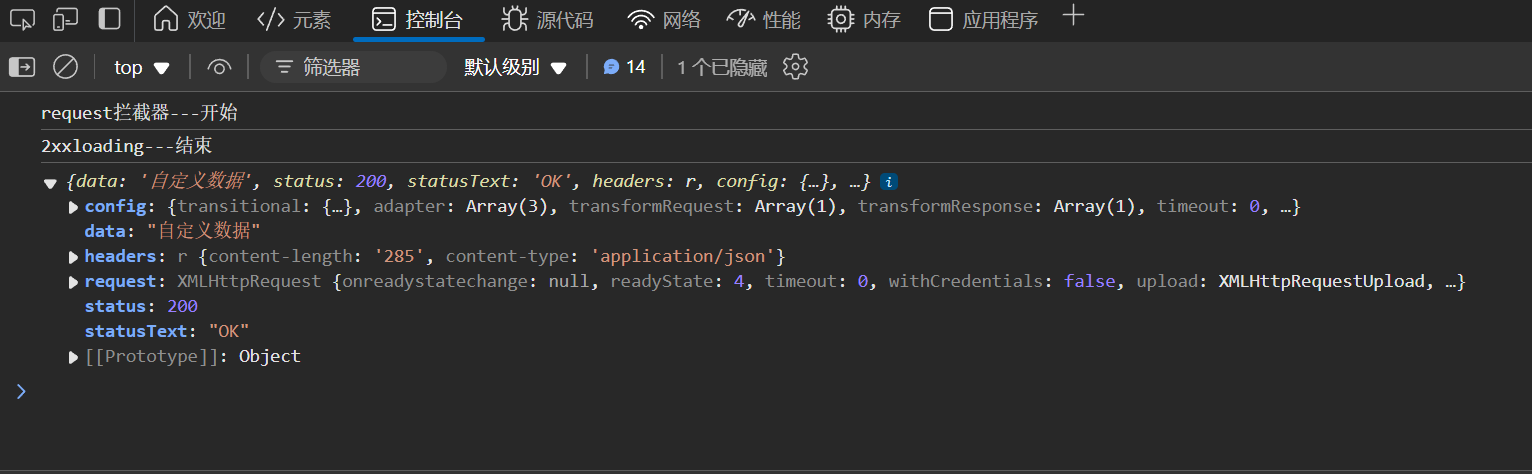Switch to the 网络 tab
The image size is (1532, 474).
[x=664, y=19]
